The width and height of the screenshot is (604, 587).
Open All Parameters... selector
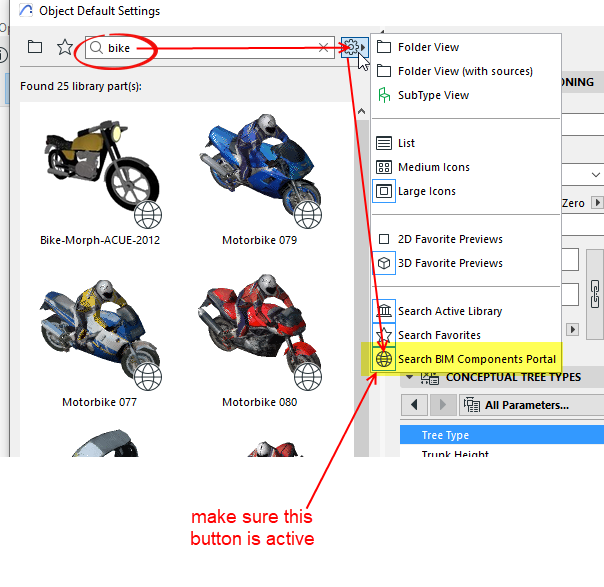(x=532, y=405)
